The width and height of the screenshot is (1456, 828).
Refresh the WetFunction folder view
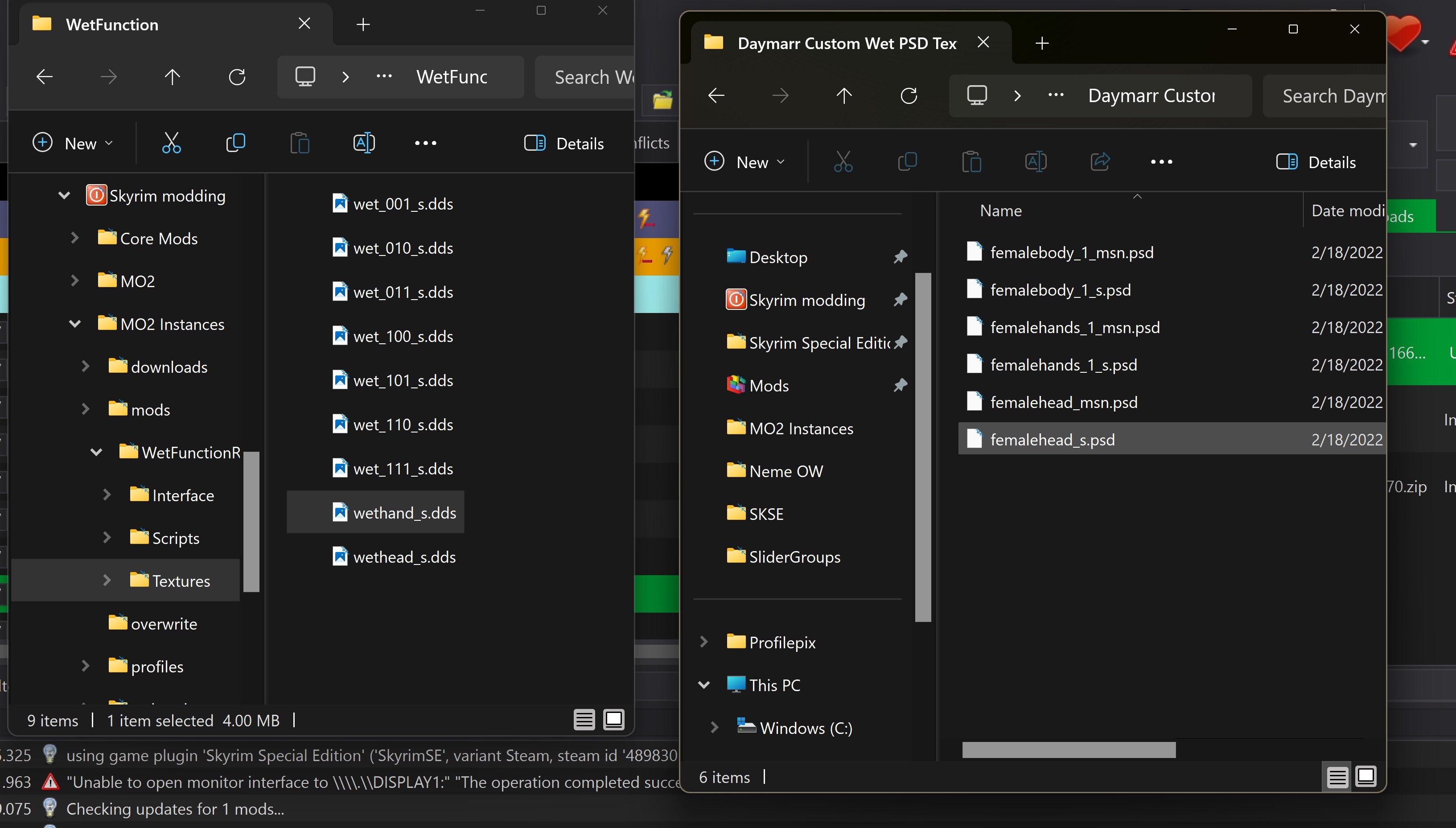pyautogui.click(x=237, y=77)
